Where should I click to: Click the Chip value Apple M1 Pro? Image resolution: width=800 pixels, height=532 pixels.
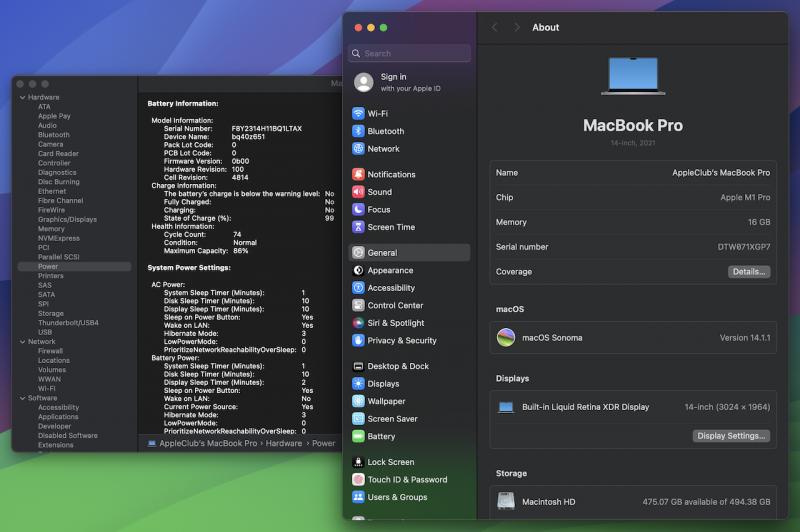click(745, 197)
